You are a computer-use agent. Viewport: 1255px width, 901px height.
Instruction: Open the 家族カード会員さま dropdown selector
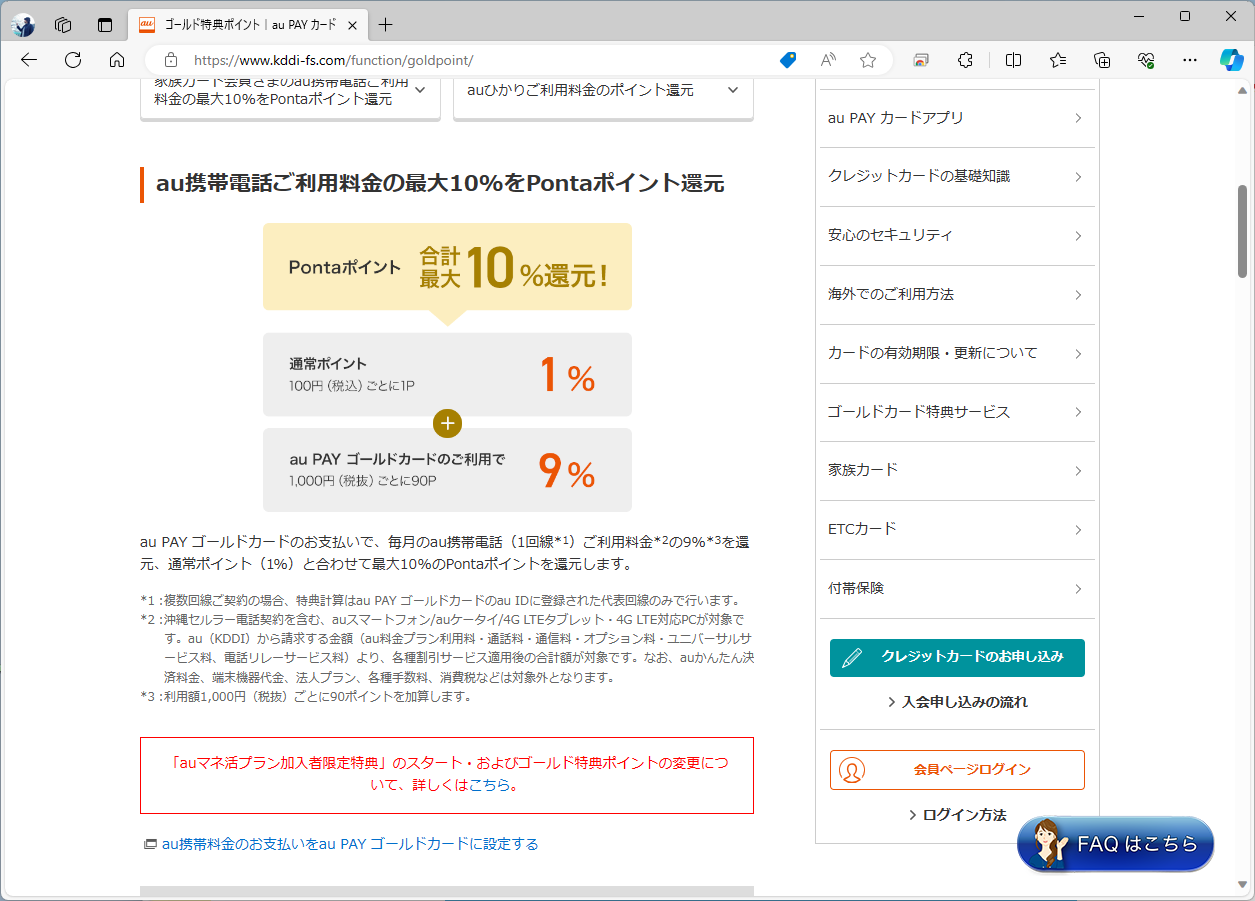click(290, 94)
